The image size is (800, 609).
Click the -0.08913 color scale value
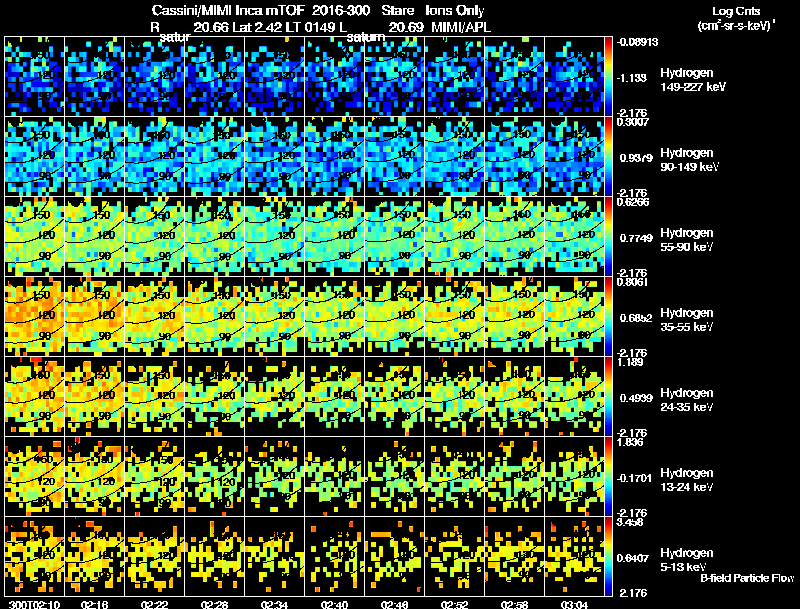coord(638,42)
